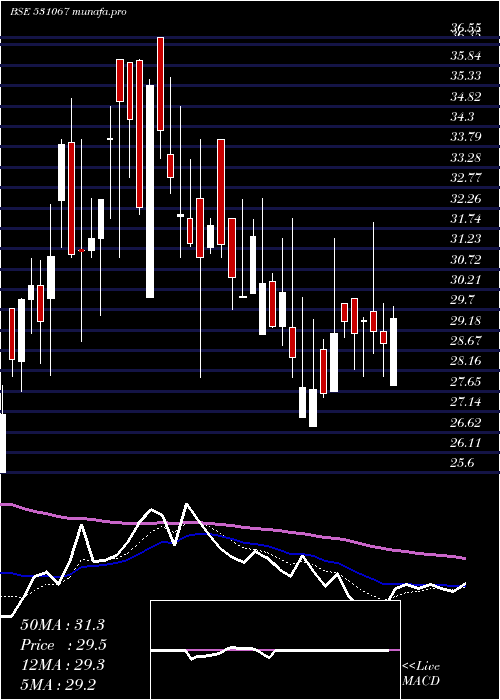
Task: Click the 33.79 price axis label
Action: pos(466,137)
